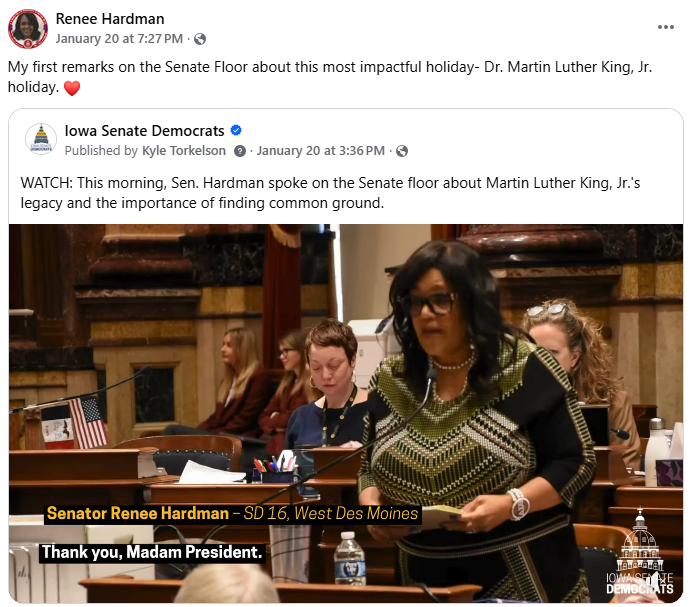Open the January 20 at 3:36 PM timestamp
The width and height of the screenshot is (691, 607).
click(321, 151)
